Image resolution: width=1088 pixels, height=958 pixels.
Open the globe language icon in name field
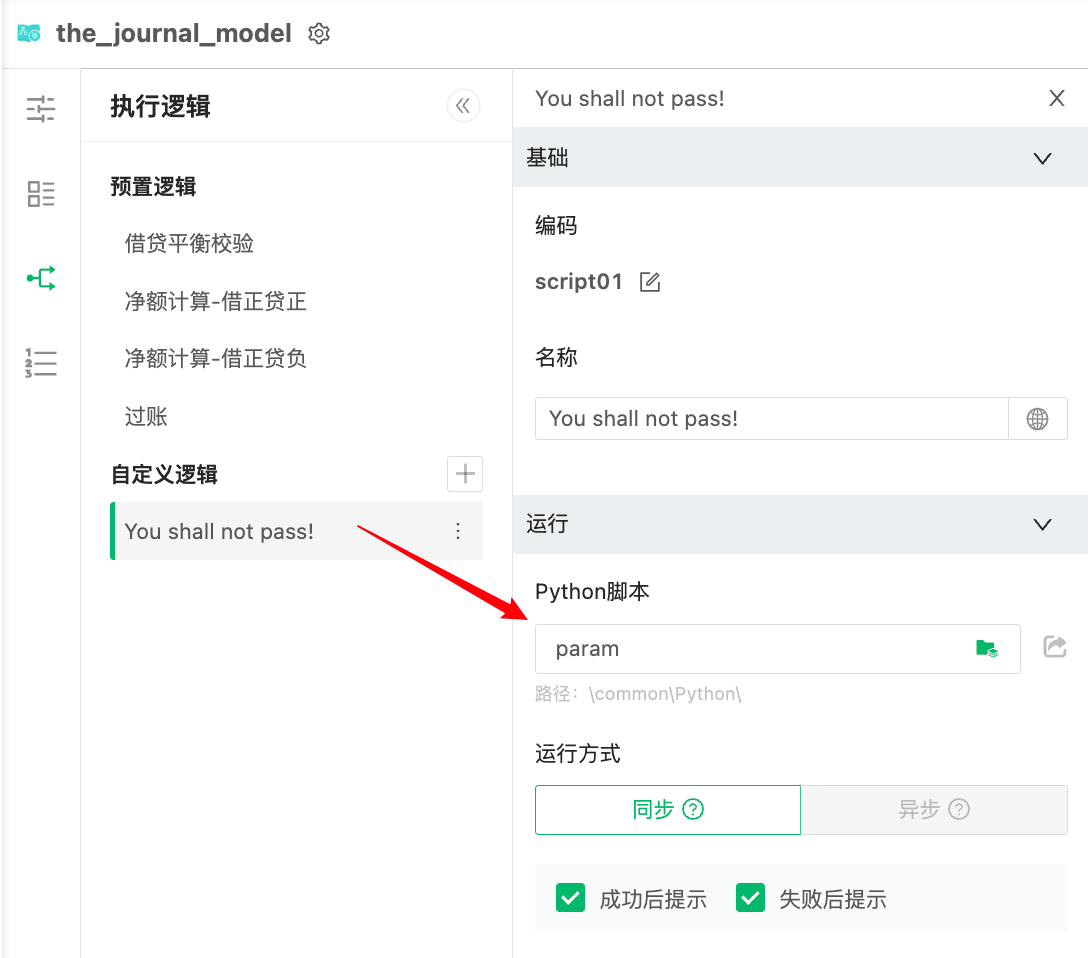coord(1037,419)
